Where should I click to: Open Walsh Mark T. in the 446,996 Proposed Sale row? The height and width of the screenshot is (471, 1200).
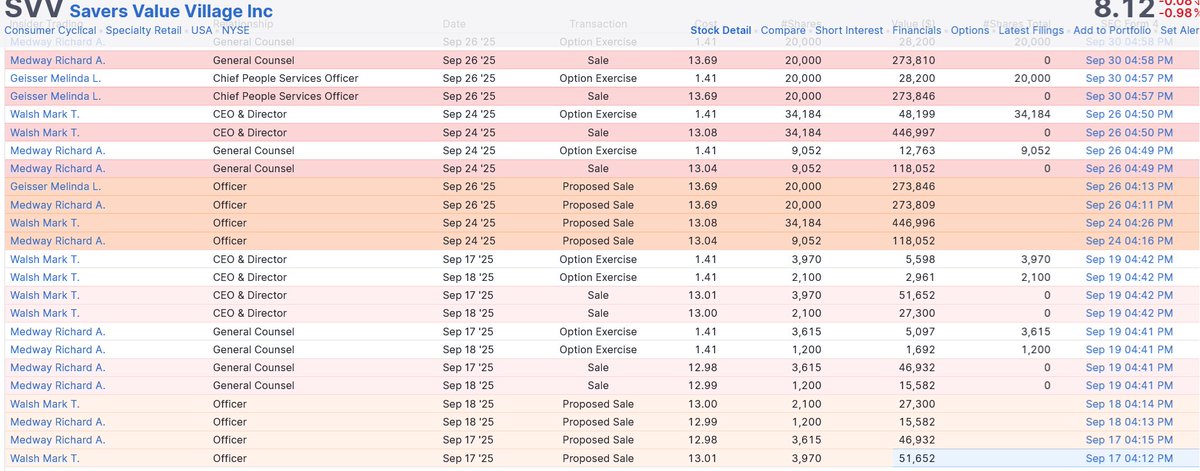(44, 222)
